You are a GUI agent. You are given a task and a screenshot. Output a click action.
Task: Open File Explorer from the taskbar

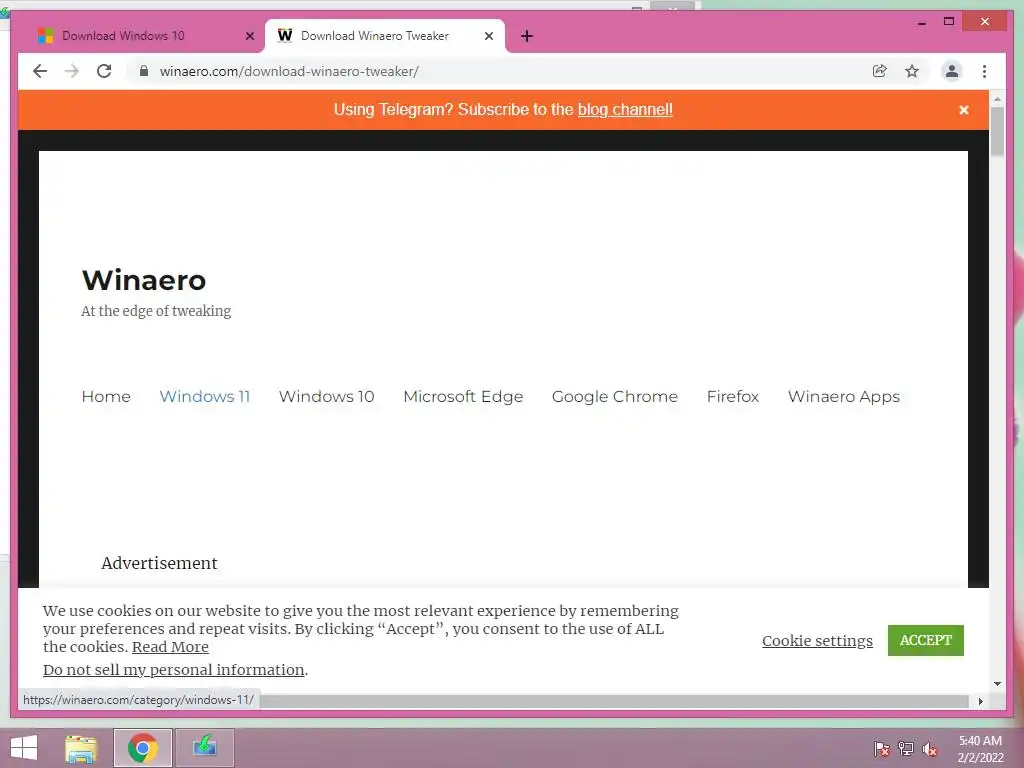[x=81, y=748]
